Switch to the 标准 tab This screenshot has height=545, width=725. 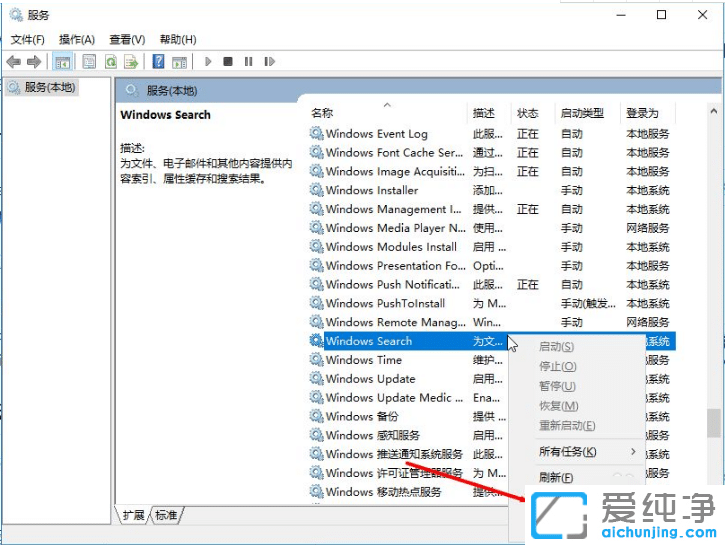tap(166, 515)
